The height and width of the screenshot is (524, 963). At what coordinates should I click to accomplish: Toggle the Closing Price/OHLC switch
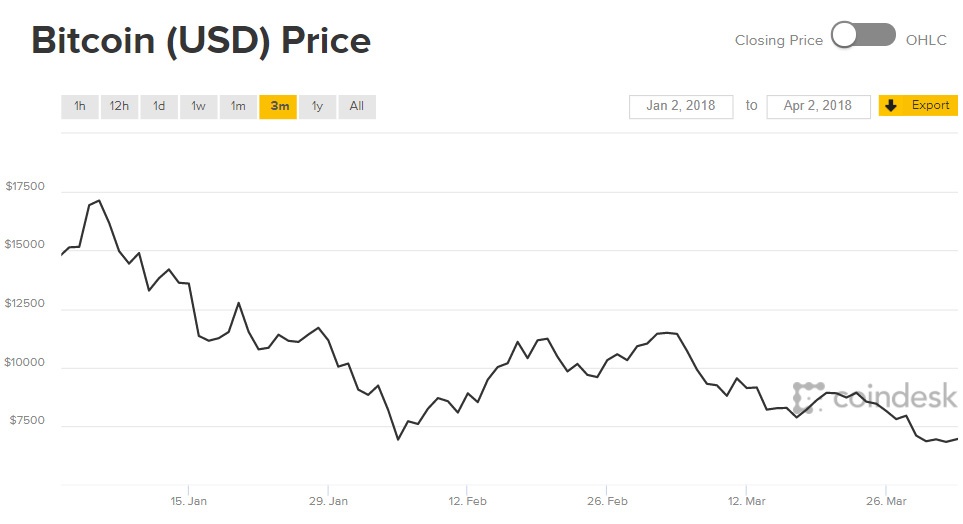863,35
